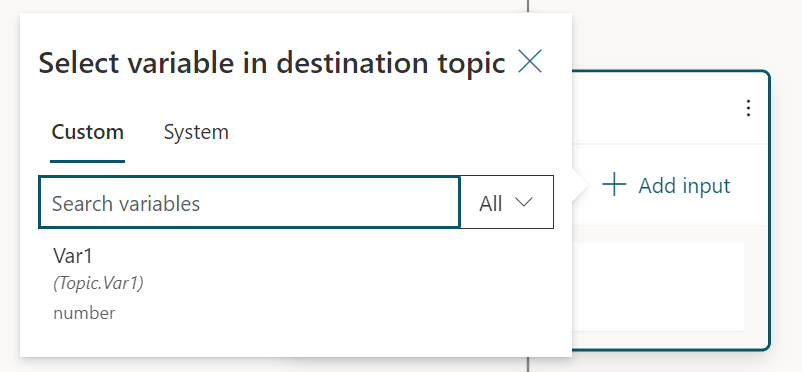Click the Add input button
This screenshot has height=372, width=802.
tap(666, 185)
